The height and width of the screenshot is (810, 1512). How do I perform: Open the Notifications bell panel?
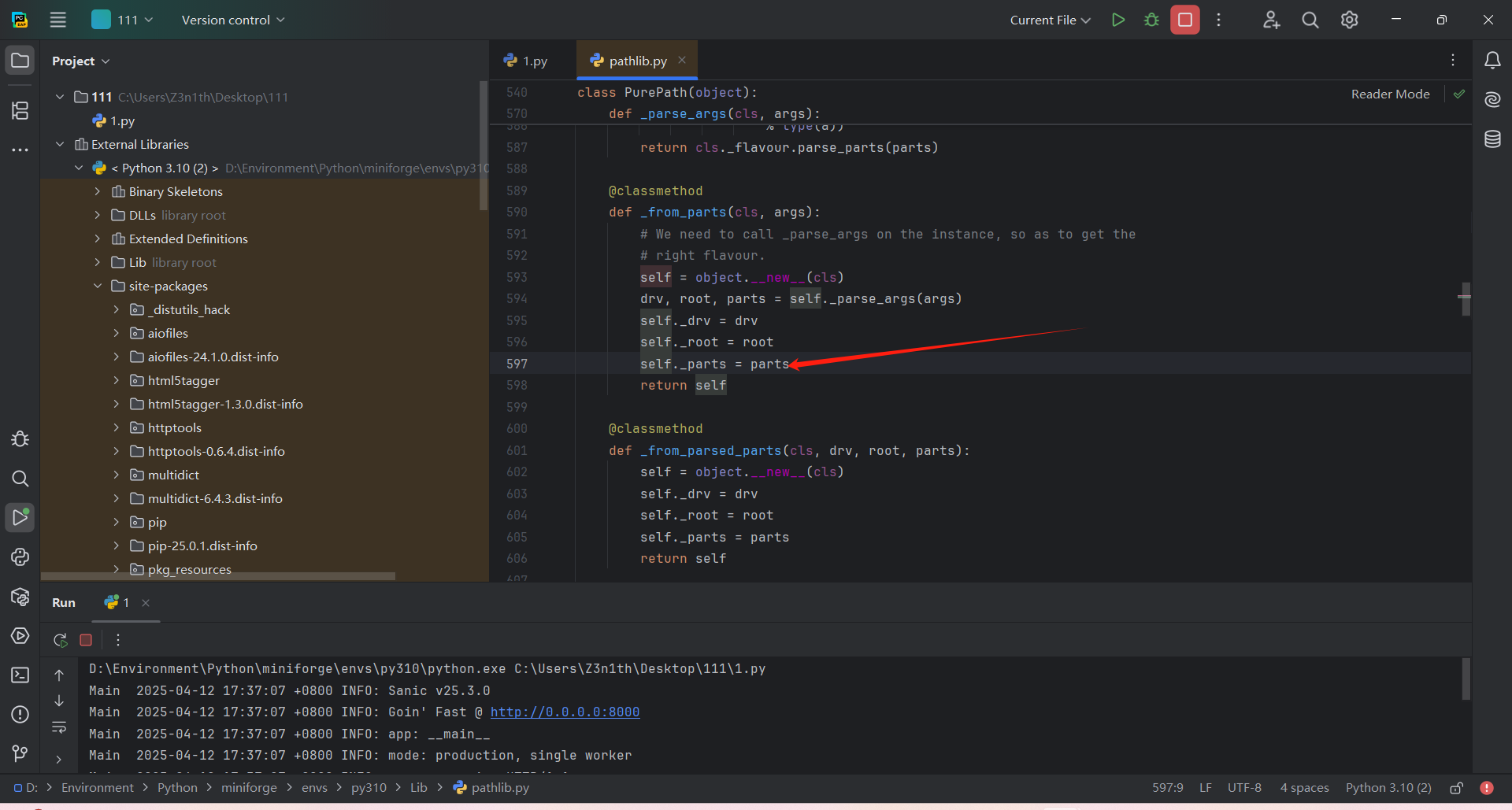point(1492,61)
